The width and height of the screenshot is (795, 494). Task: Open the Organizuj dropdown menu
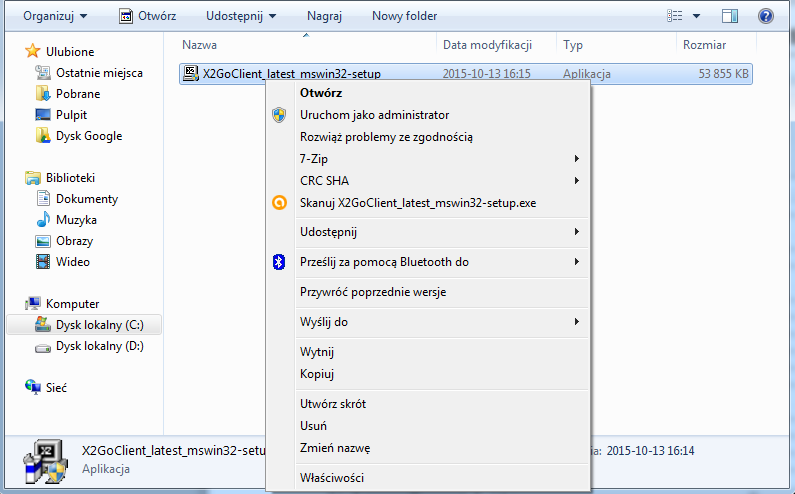[x=55, y=16]
